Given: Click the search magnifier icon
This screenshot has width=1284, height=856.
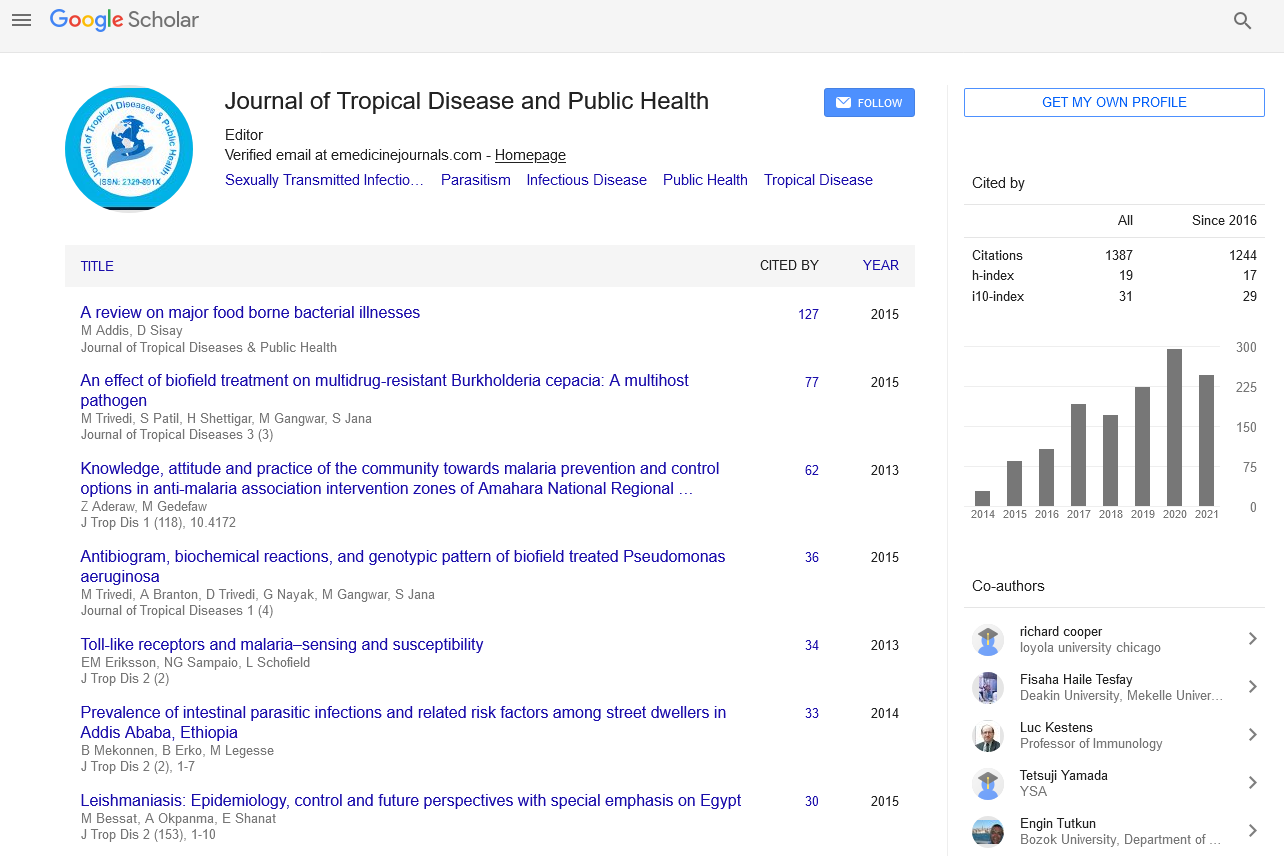Looking at the screenshot, I should point(1242,20).
